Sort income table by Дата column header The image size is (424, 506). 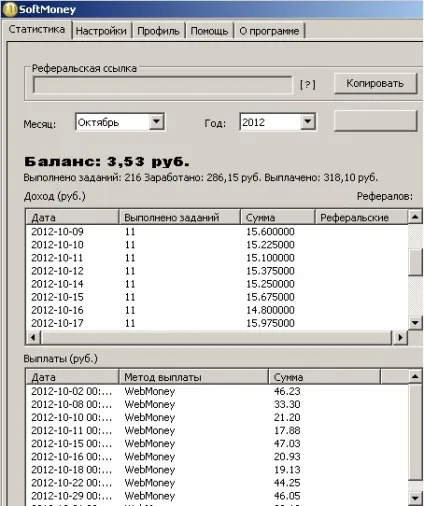(72, 217)
